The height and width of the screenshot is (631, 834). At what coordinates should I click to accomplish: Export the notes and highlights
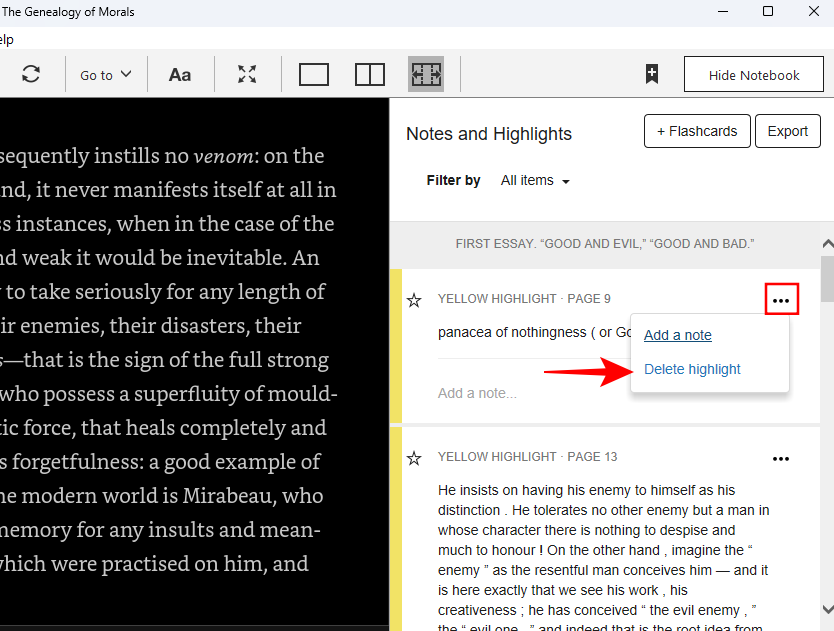[x=787, y=131]
